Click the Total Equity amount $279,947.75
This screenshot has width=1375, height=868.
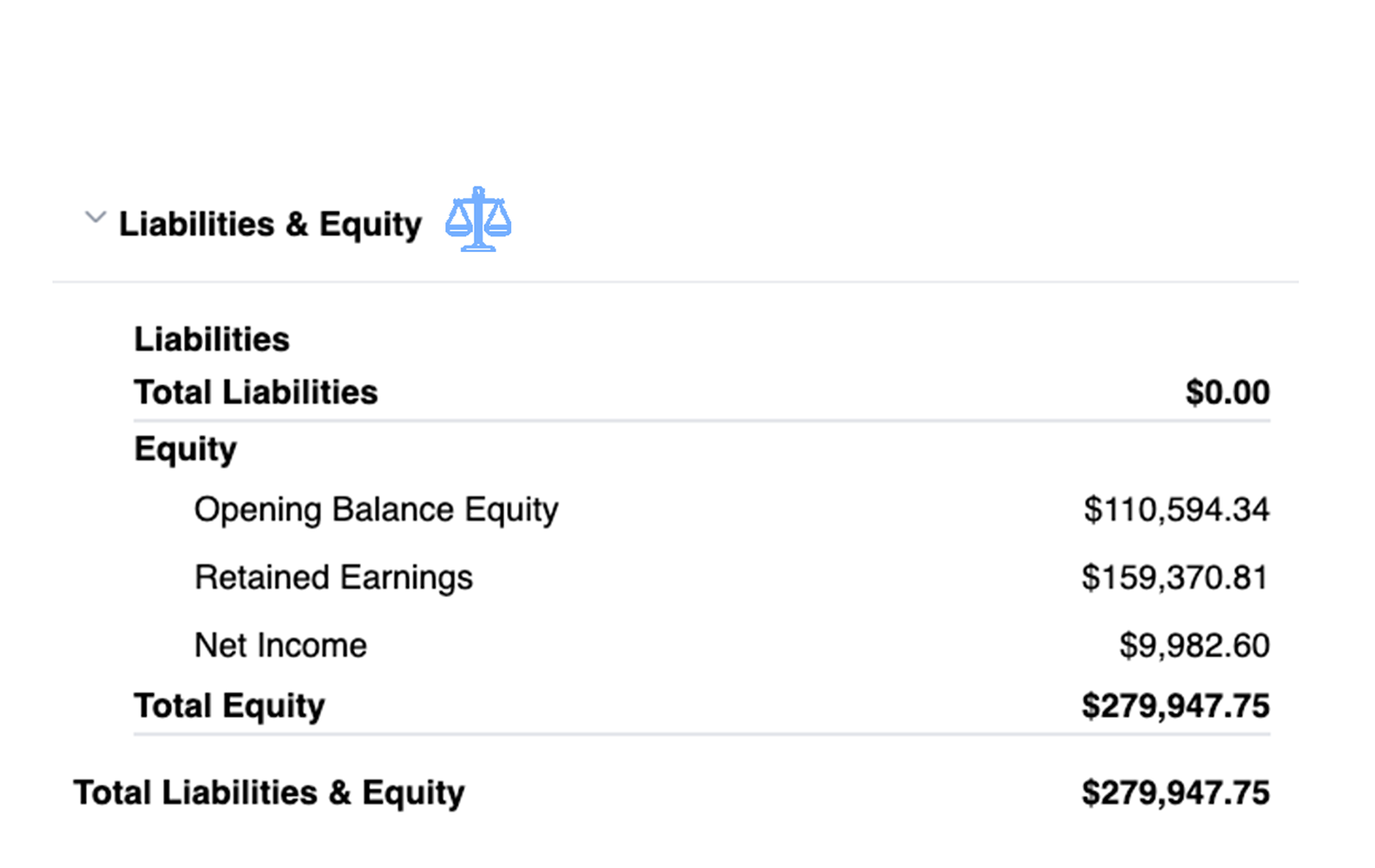click(1175, 706)
